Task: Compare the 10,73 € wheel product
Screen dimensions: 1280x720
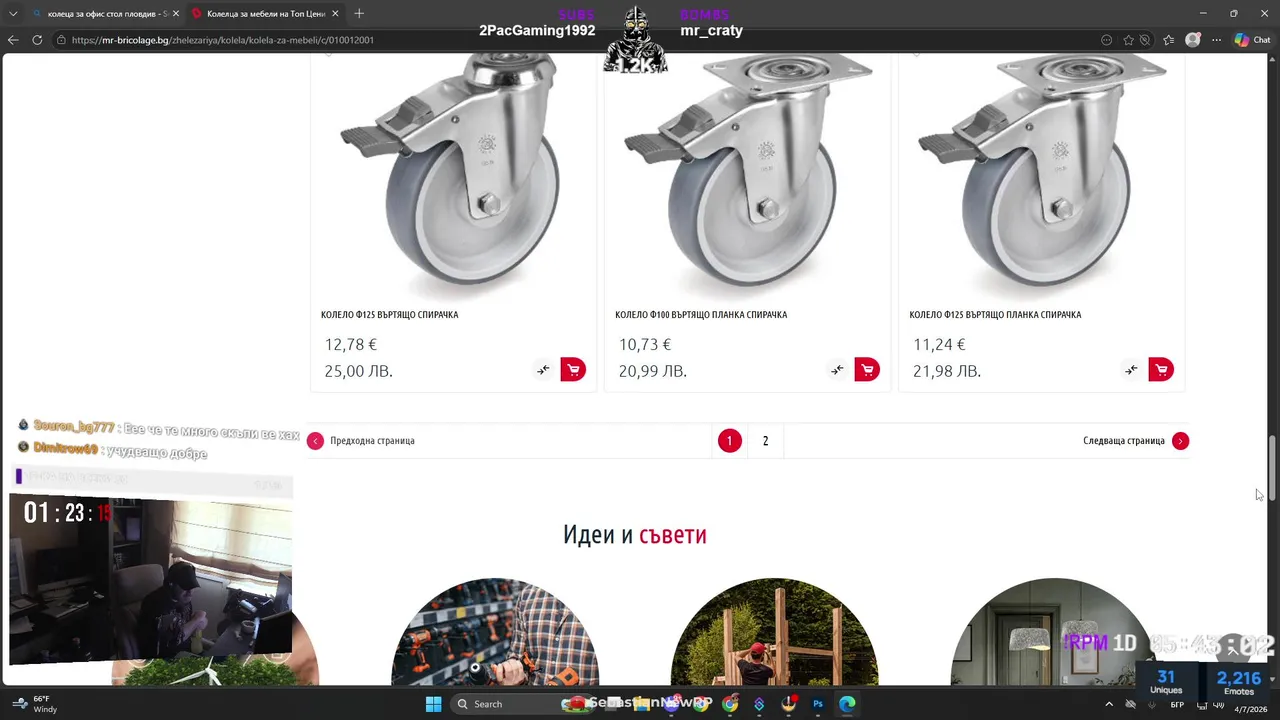Action: click(x=837, y=370)
